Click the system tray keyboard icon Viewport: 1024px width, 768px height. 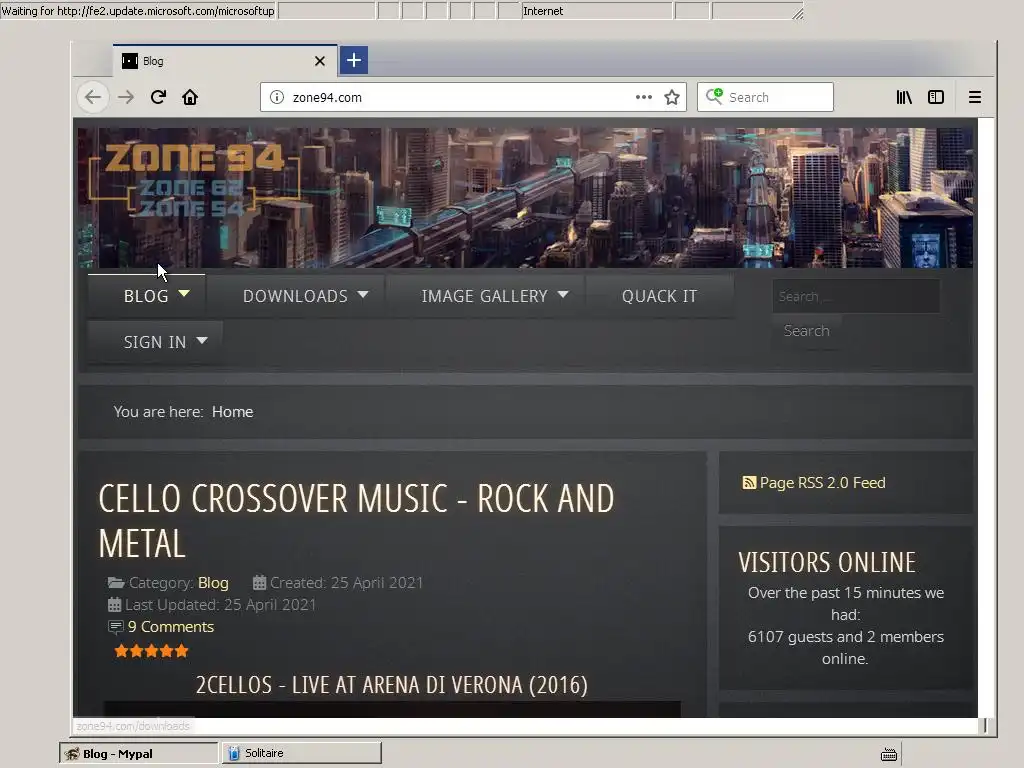coord(889,754)
